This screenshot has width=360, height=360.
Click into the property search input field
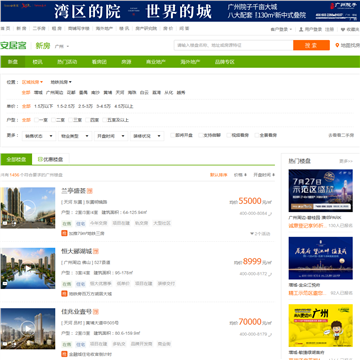coord(233,45)
